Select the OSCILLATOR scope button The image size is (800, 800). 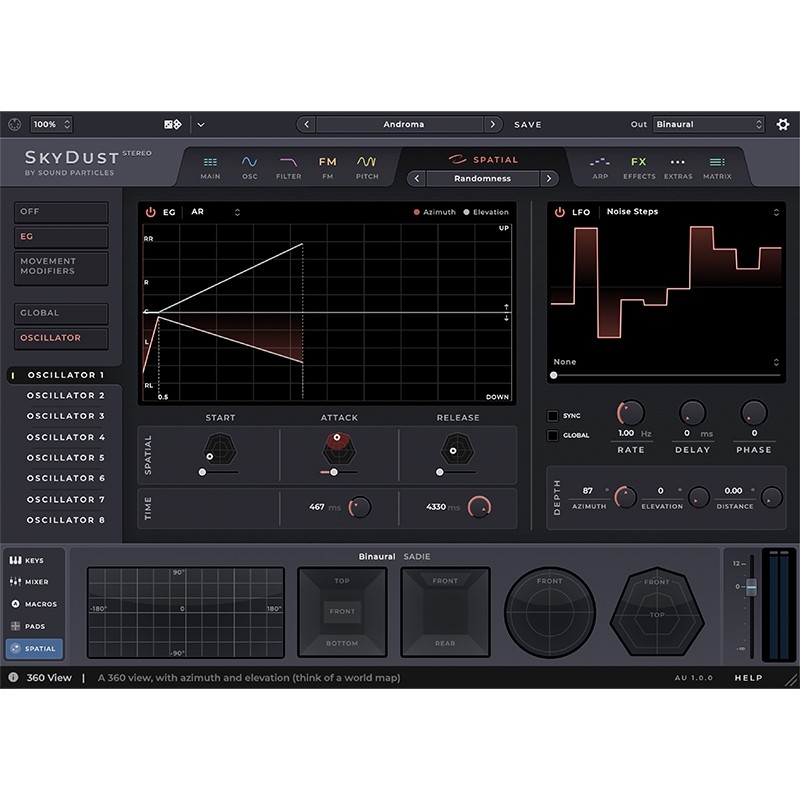tap(61, 338)
